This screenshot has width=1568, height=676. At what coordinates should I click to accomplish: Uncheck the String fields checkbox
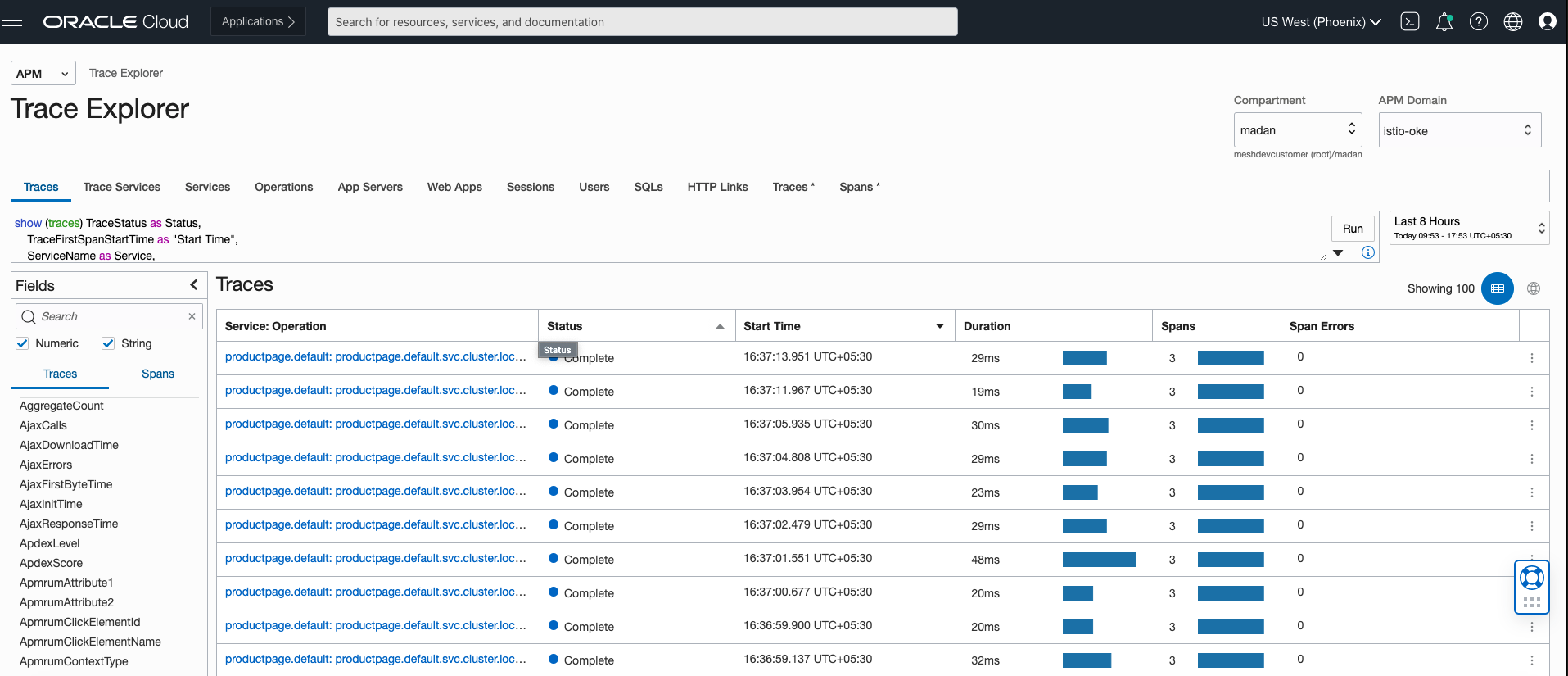tap(108, 343)
